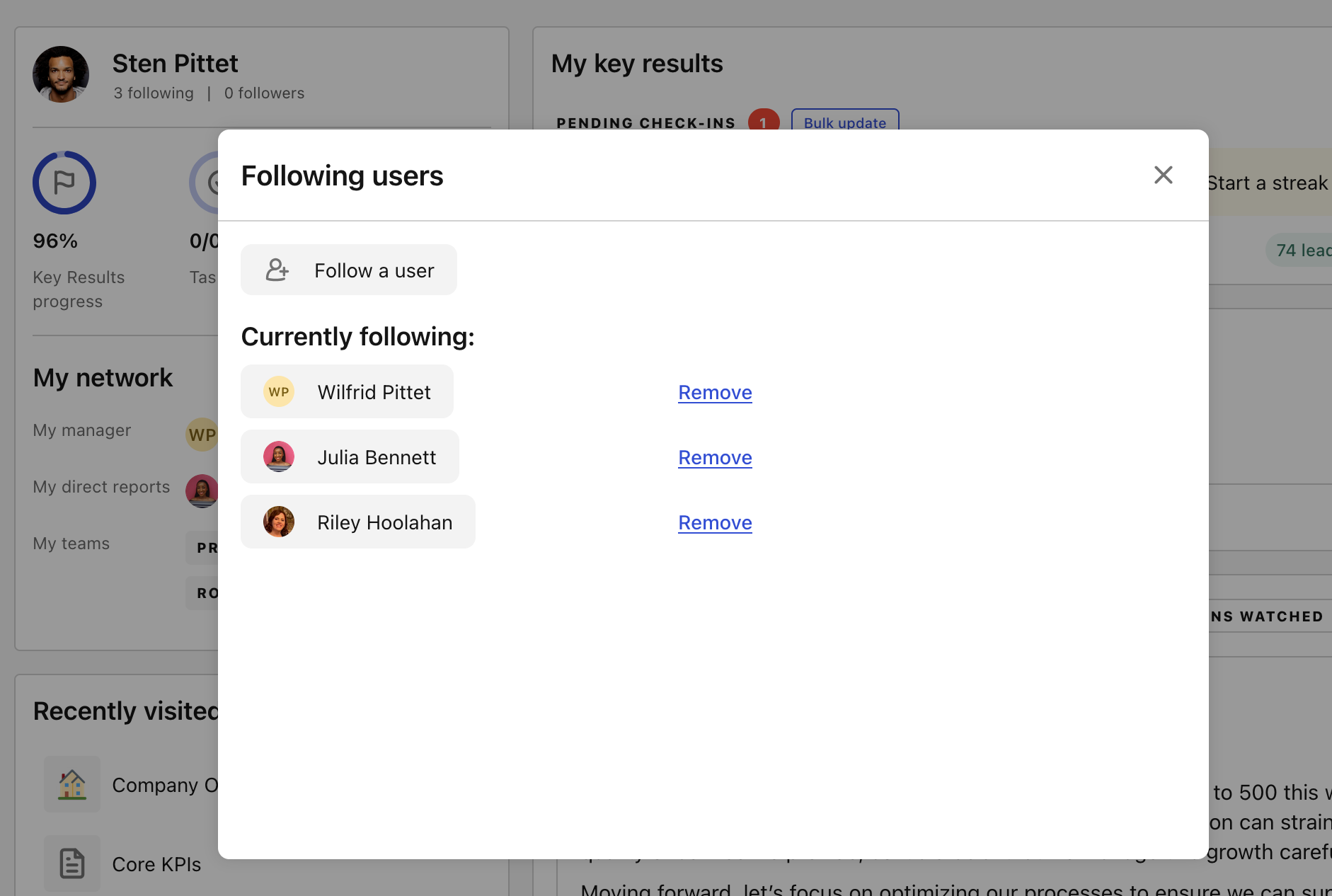This screenshot has height=896, width=1332.
Task: Select the Wilfrid Pittet user chip
Action: point(347,391)
